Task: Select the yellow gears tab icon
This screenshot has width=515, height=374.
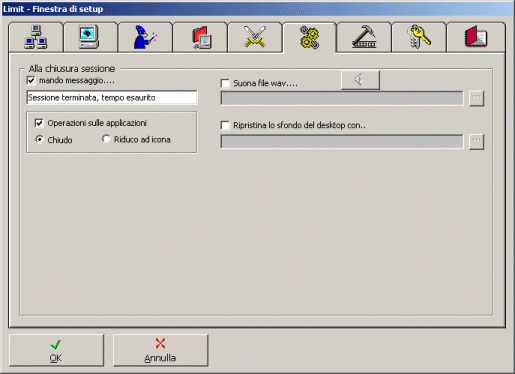Action: coord(309,37)
